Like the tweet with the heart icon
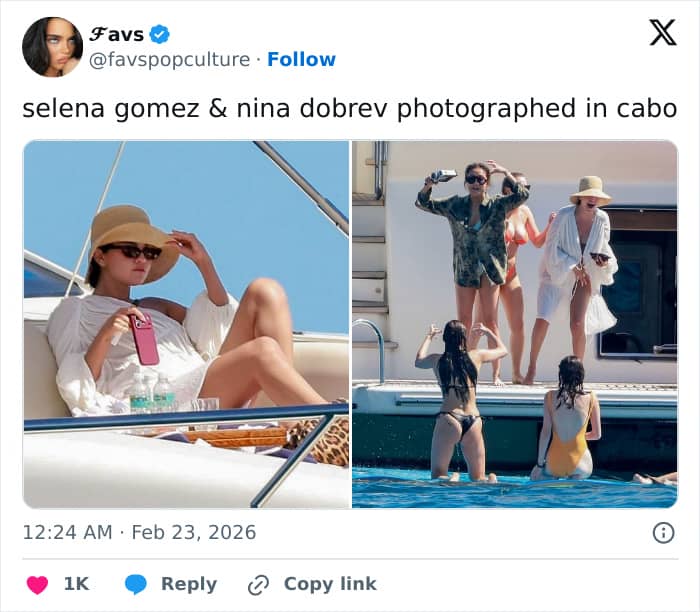This screenshot has height=612, width=700. click(x=37, y=584)
